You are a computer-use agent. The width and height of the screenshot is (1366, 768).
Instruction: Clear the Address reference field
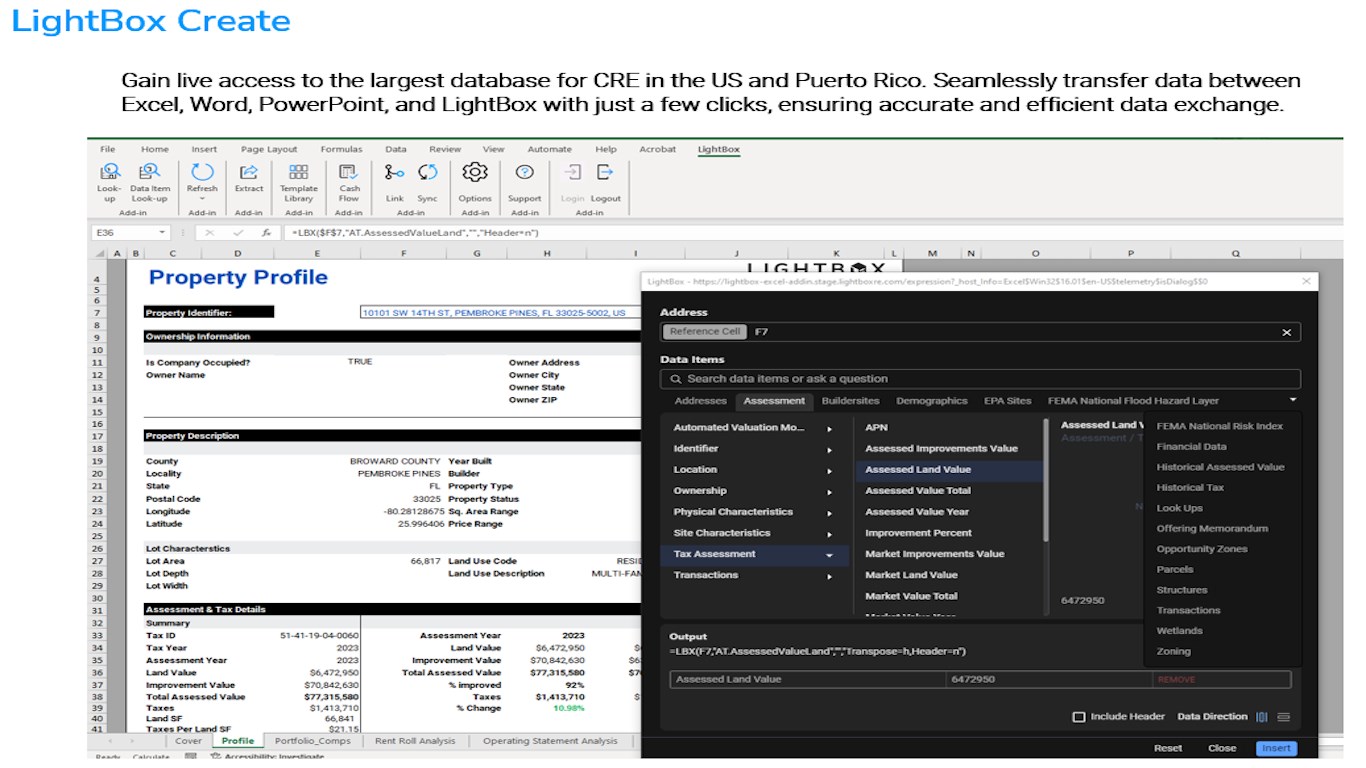pyautogui.click(x=1287, y=332)
